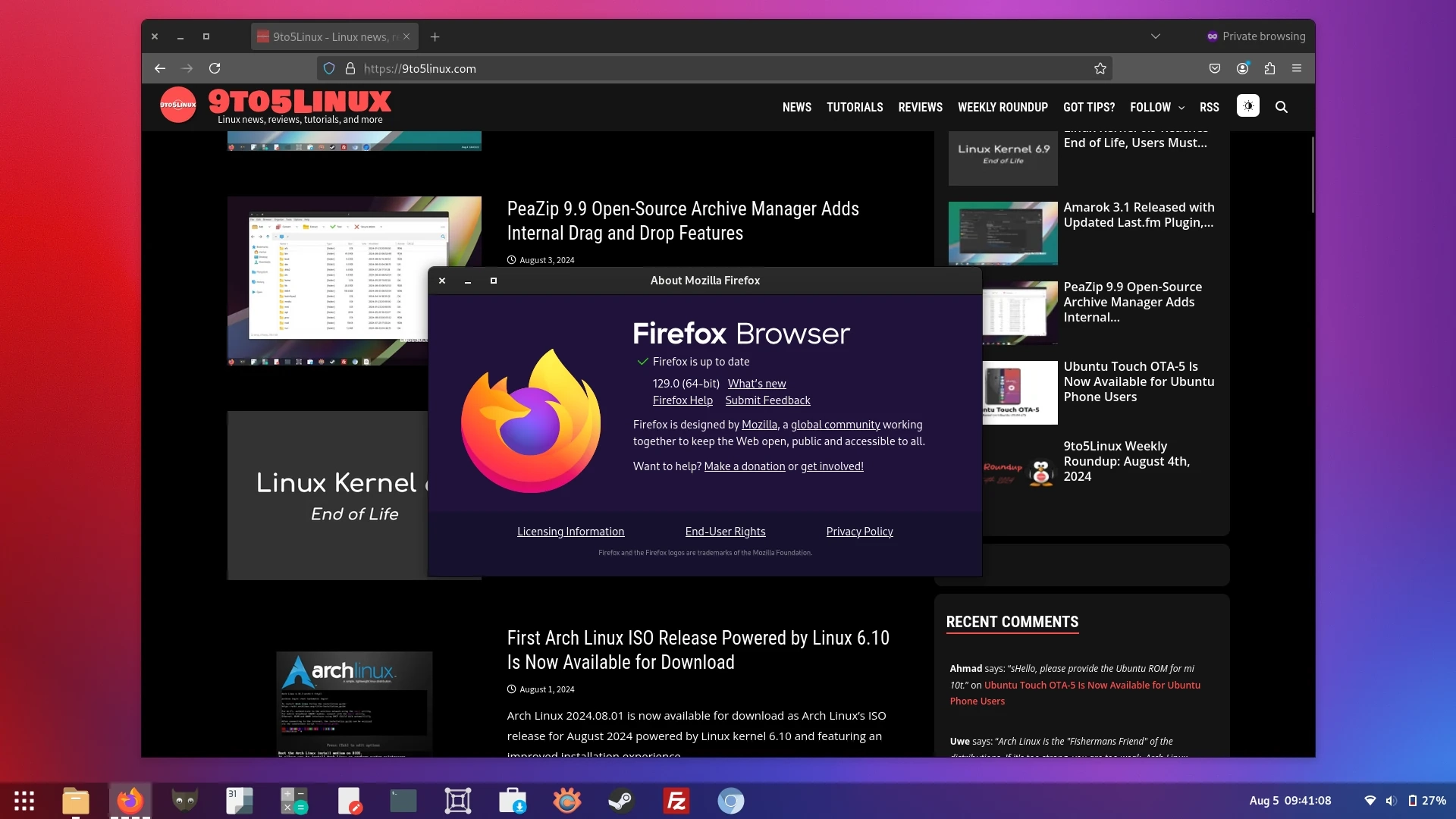Reload the current page

click(x=215, y=68)
